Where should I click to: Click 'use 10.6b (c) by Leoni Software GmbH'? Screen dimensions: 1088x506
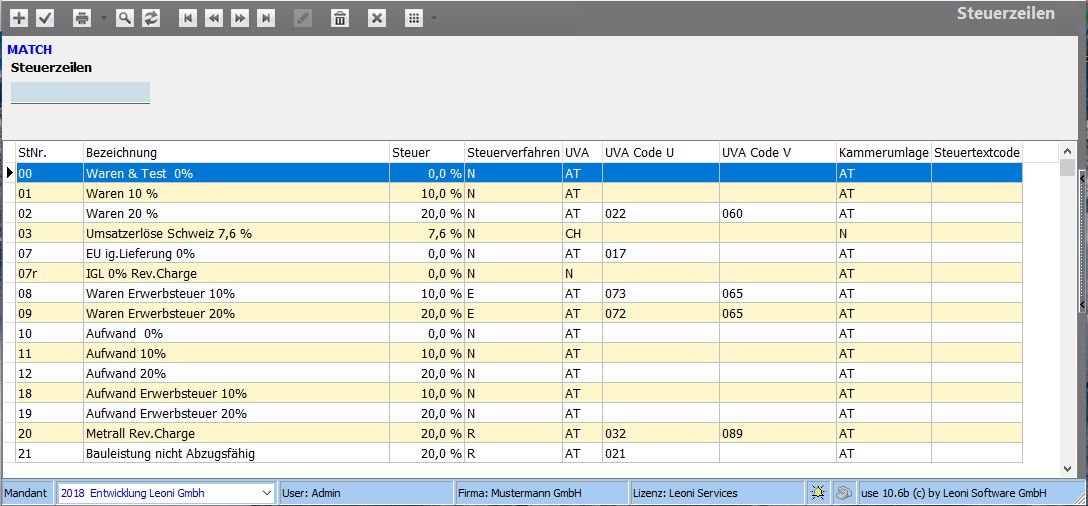pos(969,494)
